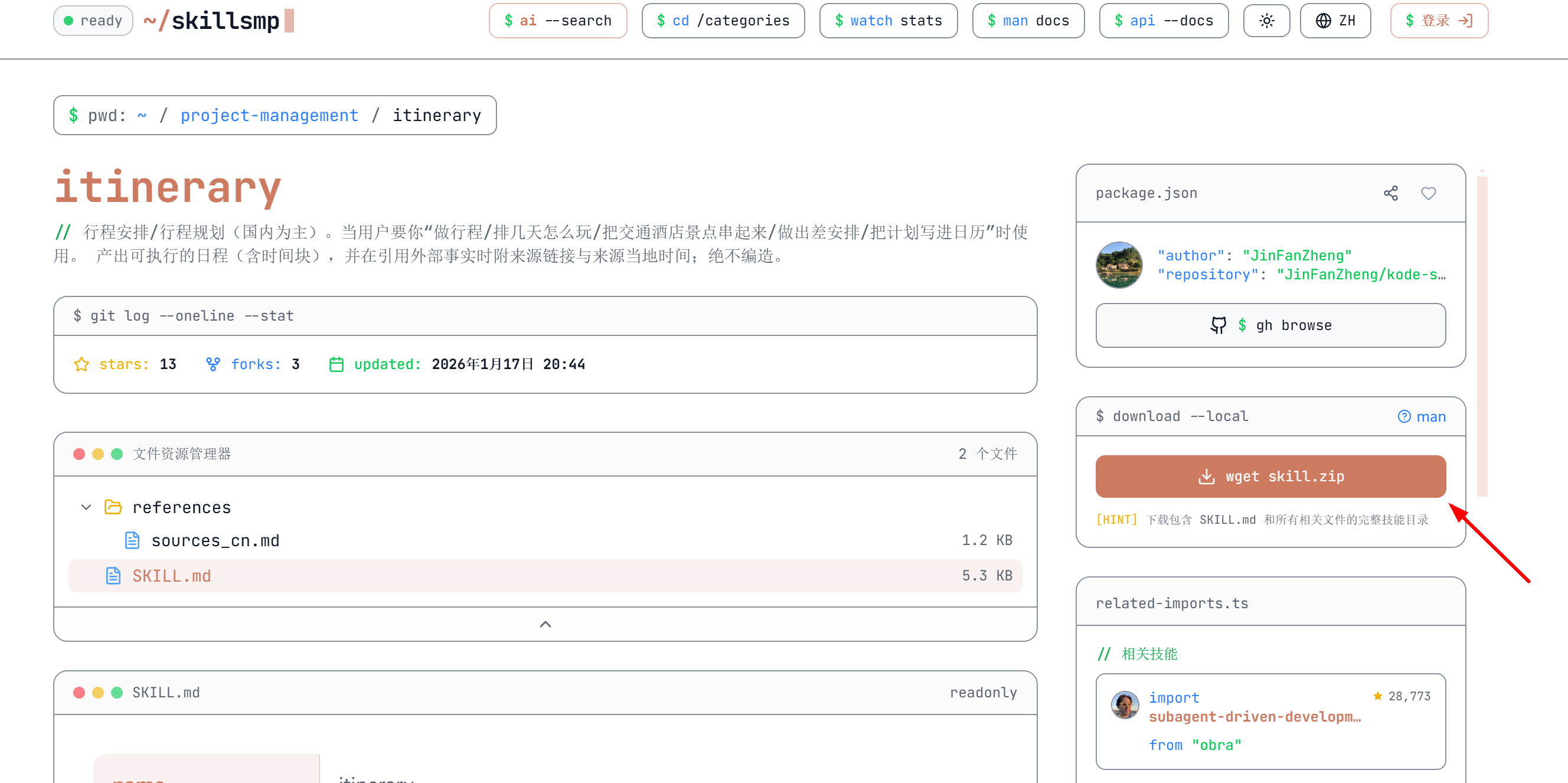
Task: Open the question mark help icon near man
Action: 1405,416
